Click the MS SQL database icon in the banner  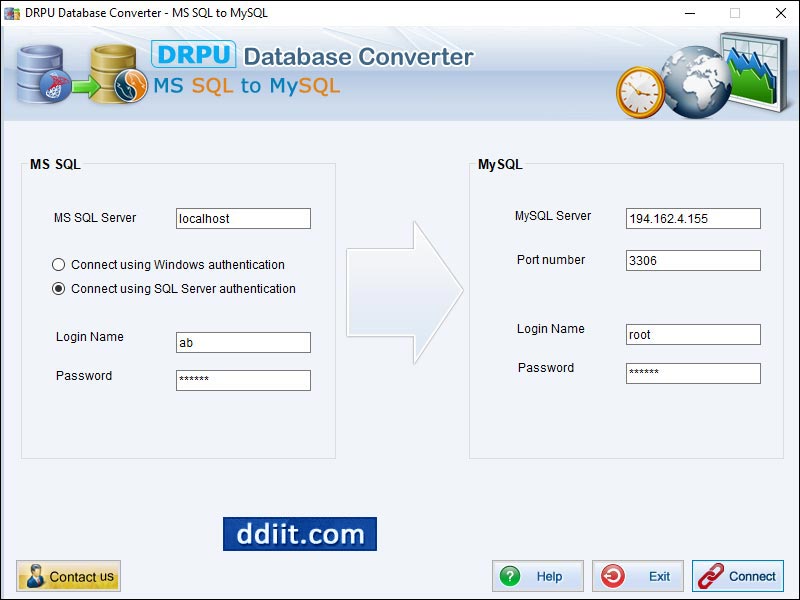click(x=38, y=75)
